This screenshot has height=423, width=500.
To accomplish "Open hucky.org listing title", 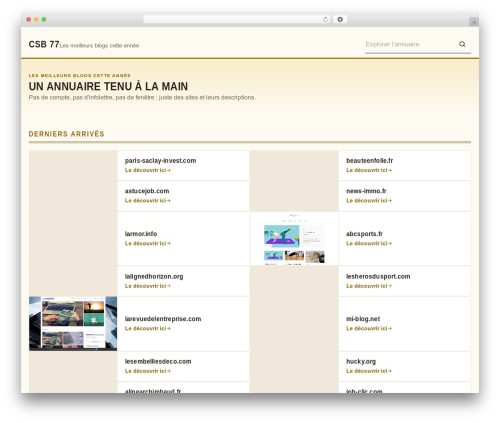I will point(361,361).
